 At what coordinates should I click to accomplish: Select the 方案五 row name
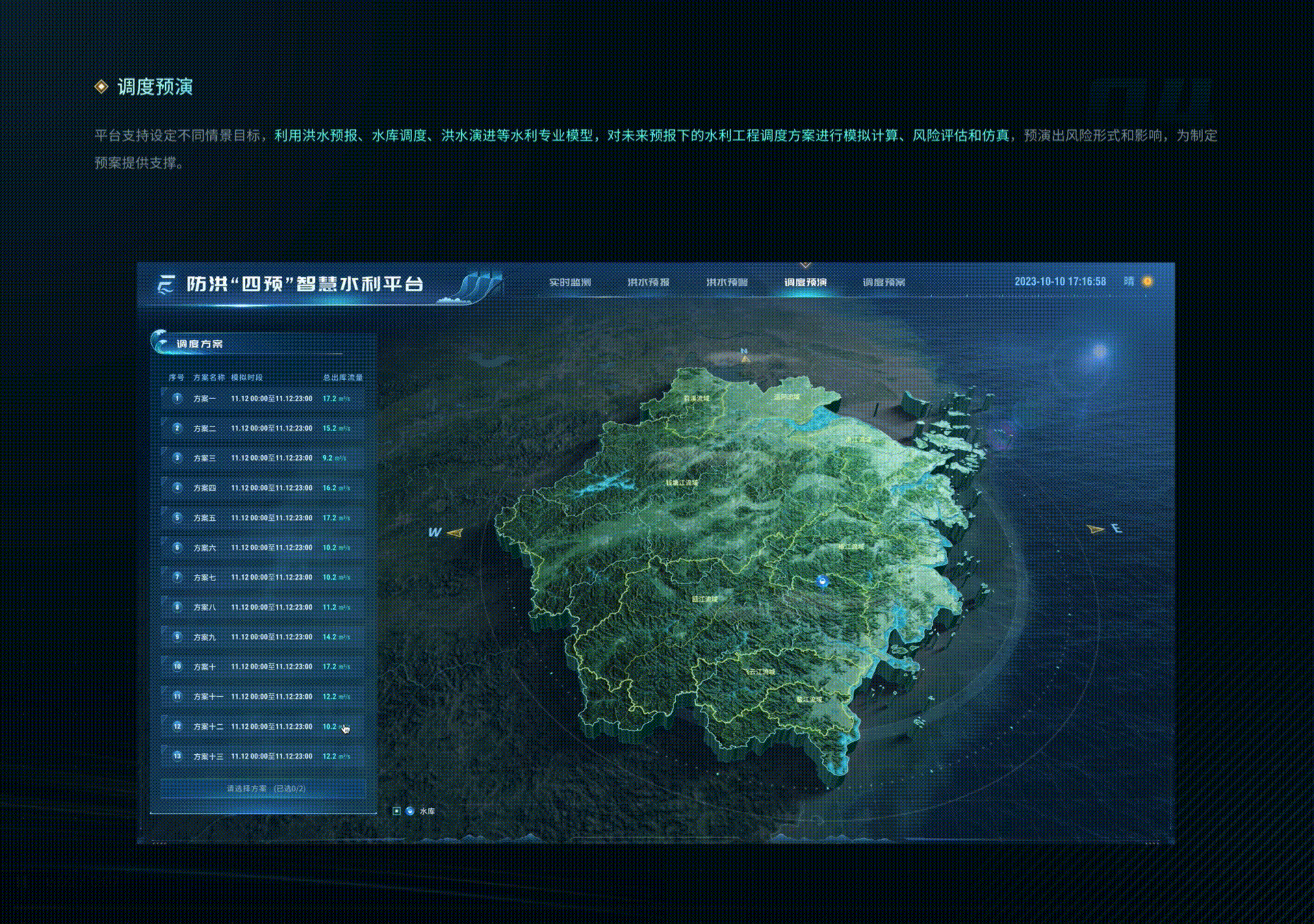[x=205, y=518]
